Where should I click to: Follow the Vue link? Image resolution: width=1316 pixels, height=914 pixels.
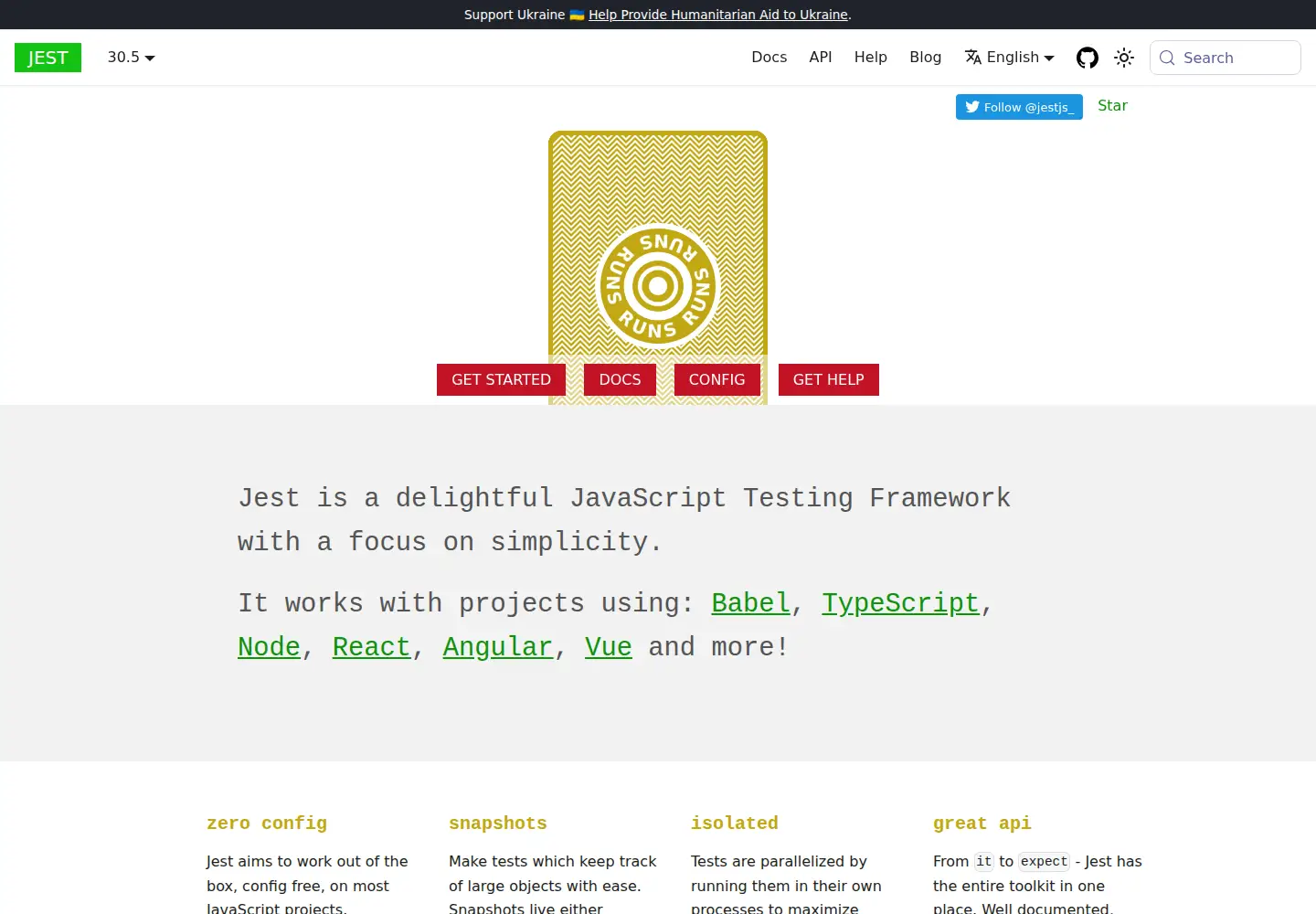tap(609, 647)
